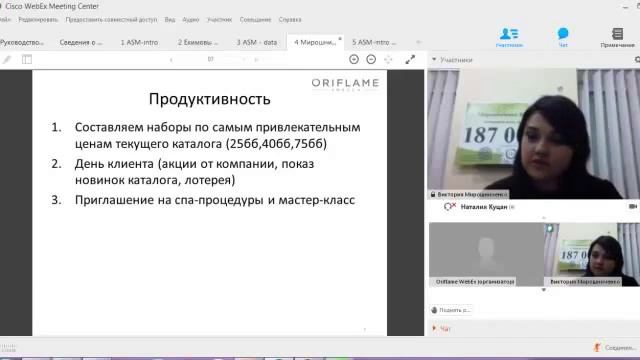The height and width of the screenshot is (360, 640).
Task: Click the Продуктивность slide title
Action: pyautogui.click(x=209, y=99)
